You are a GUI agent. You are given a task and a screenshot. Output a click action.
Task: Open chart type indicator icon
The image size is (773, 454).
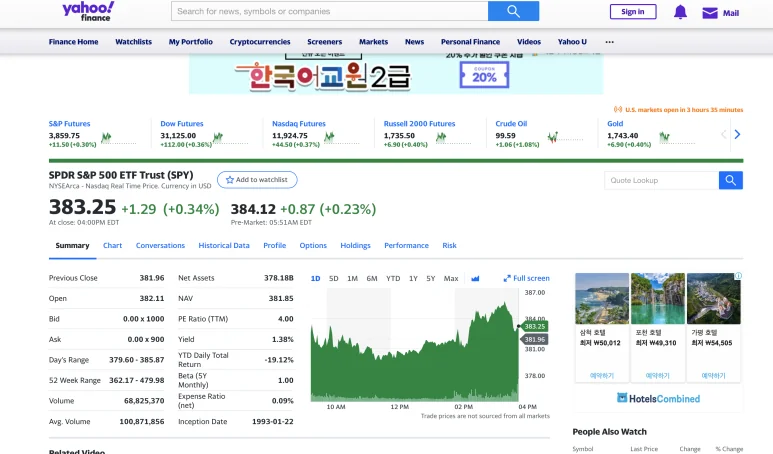[x=475, y=278]
